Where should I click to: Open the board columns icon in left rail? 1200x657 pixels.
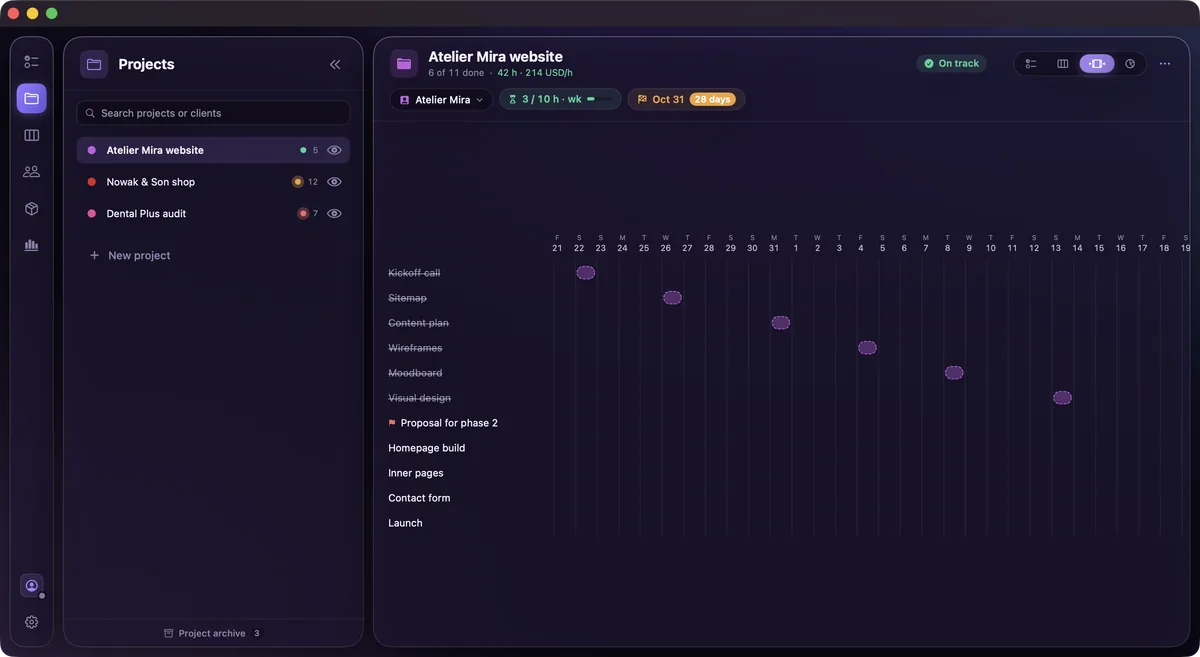click(31, 135)
